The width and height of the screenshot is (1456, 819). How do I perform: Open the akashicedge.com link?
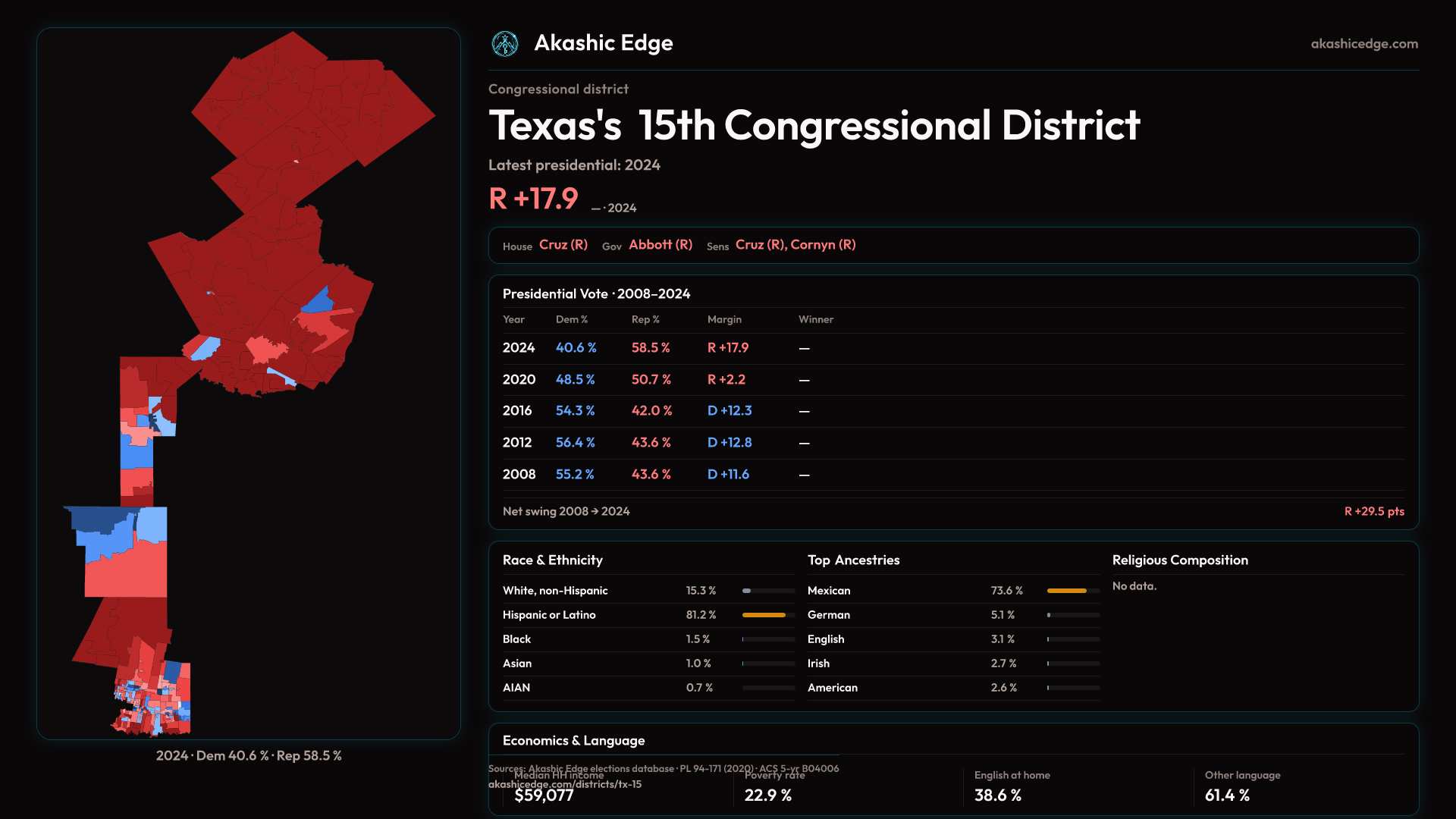[1363, 44]
